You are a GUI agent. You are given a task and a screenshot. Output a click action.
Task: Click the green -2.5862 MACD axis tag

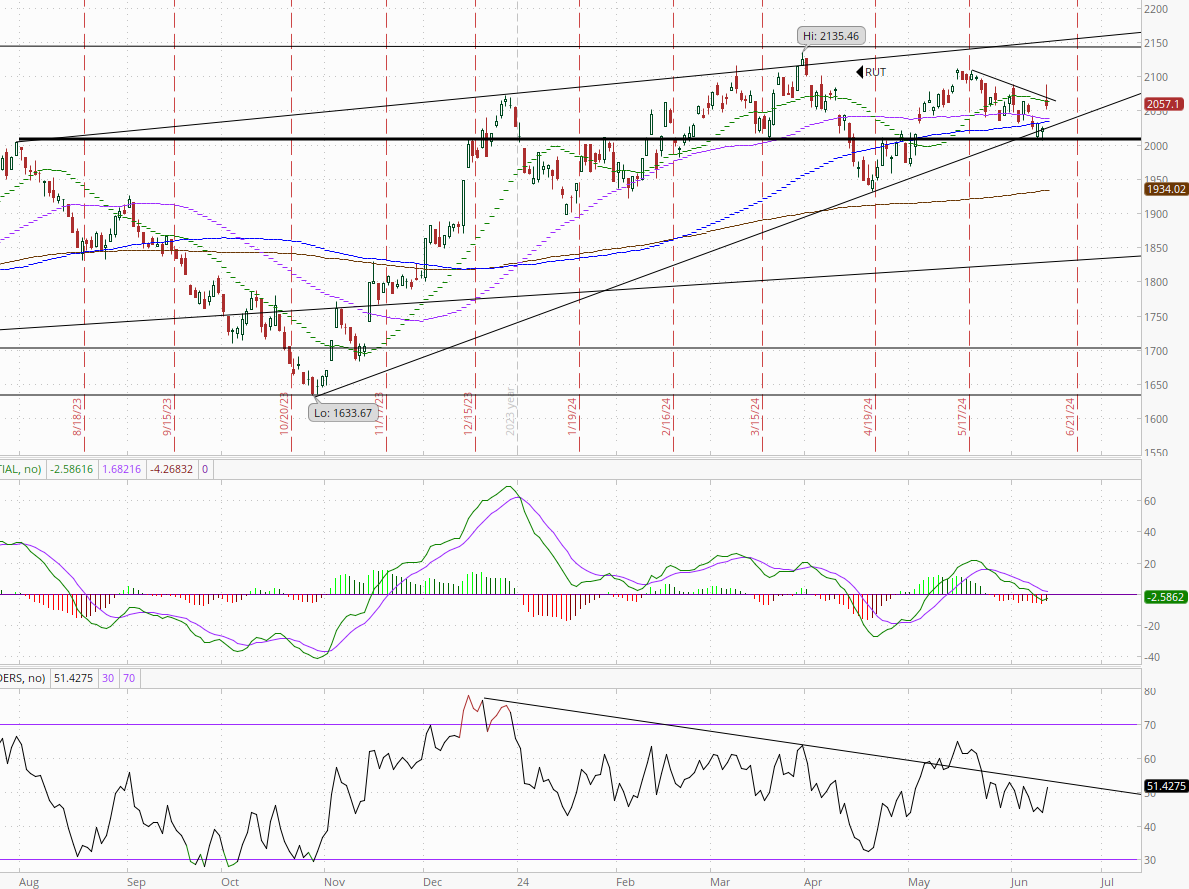click(1165, 597)
